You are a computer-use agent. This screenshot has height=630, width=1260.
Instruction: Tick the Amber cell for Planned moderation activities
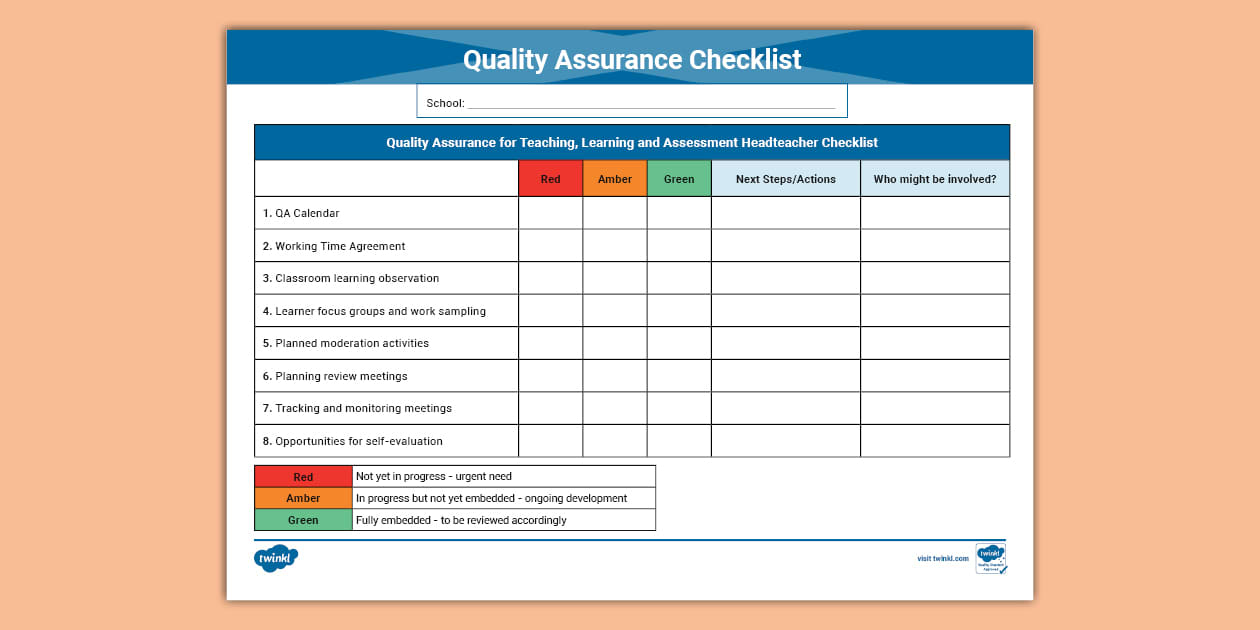[x=614, y=342]
